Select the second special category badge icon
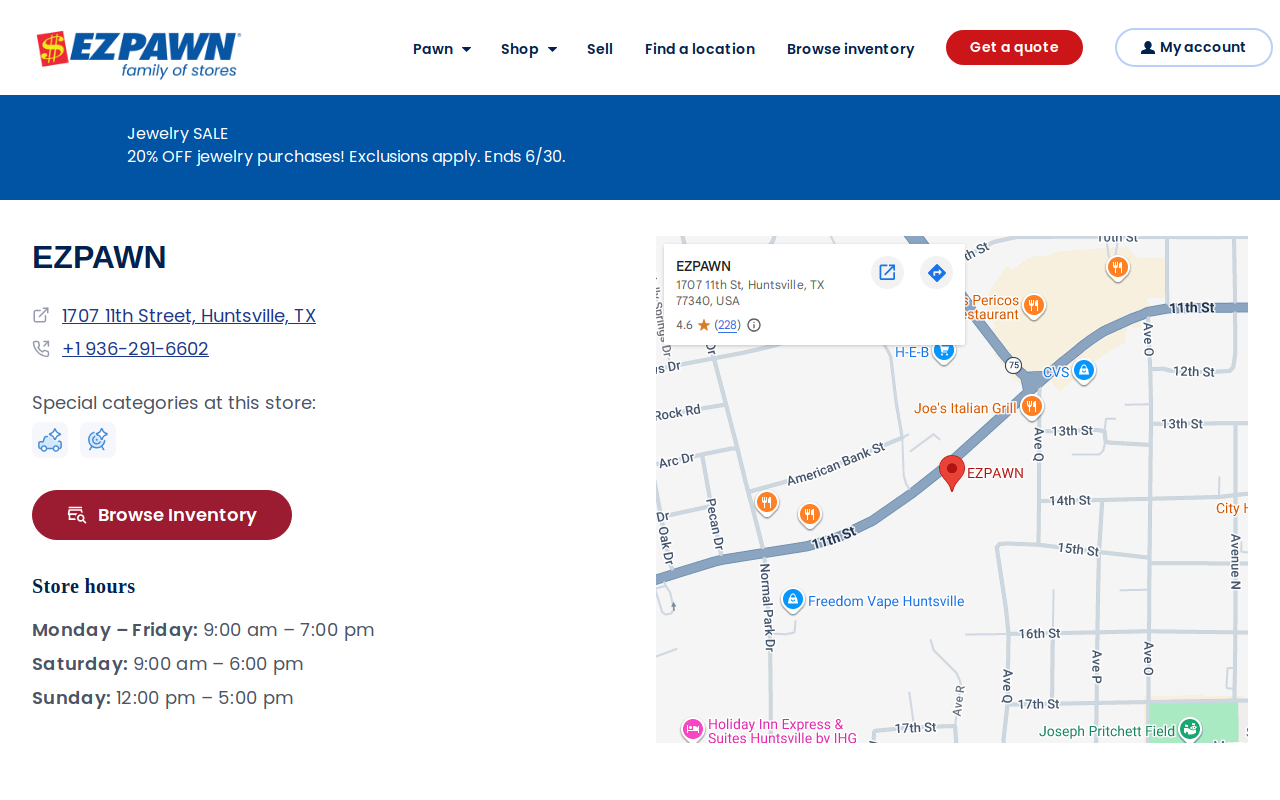 click(x=98, y=440)
